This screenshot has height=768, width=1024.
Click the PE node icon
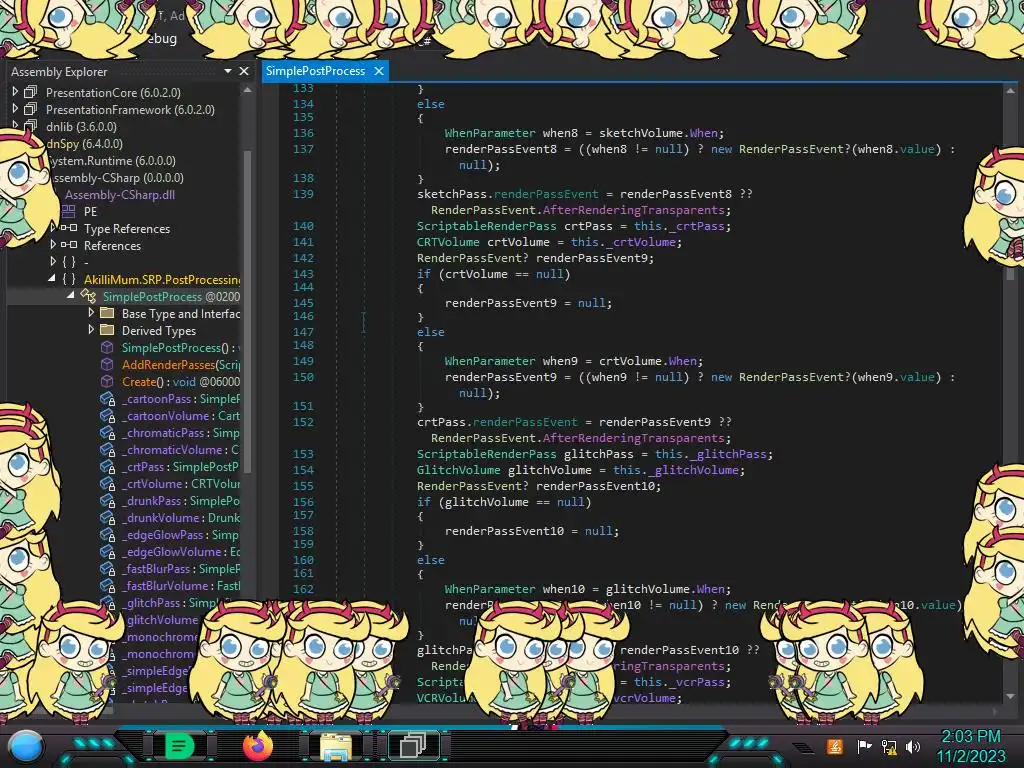point(69,212)
